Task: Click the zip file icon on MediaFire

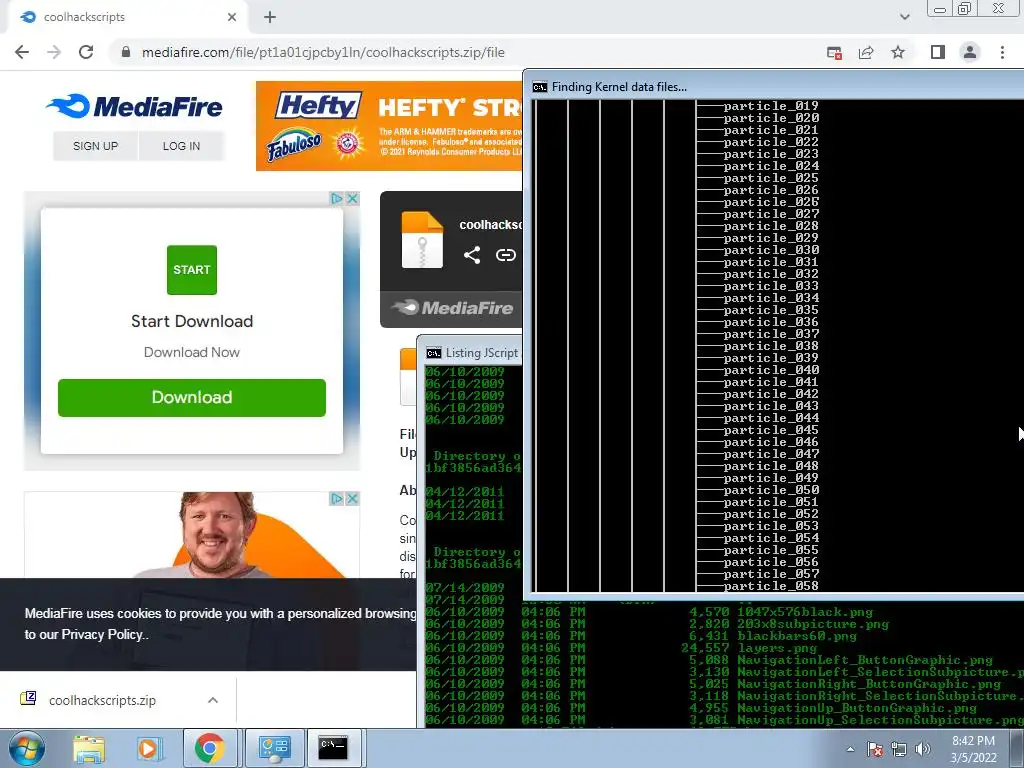Action: 422,240
